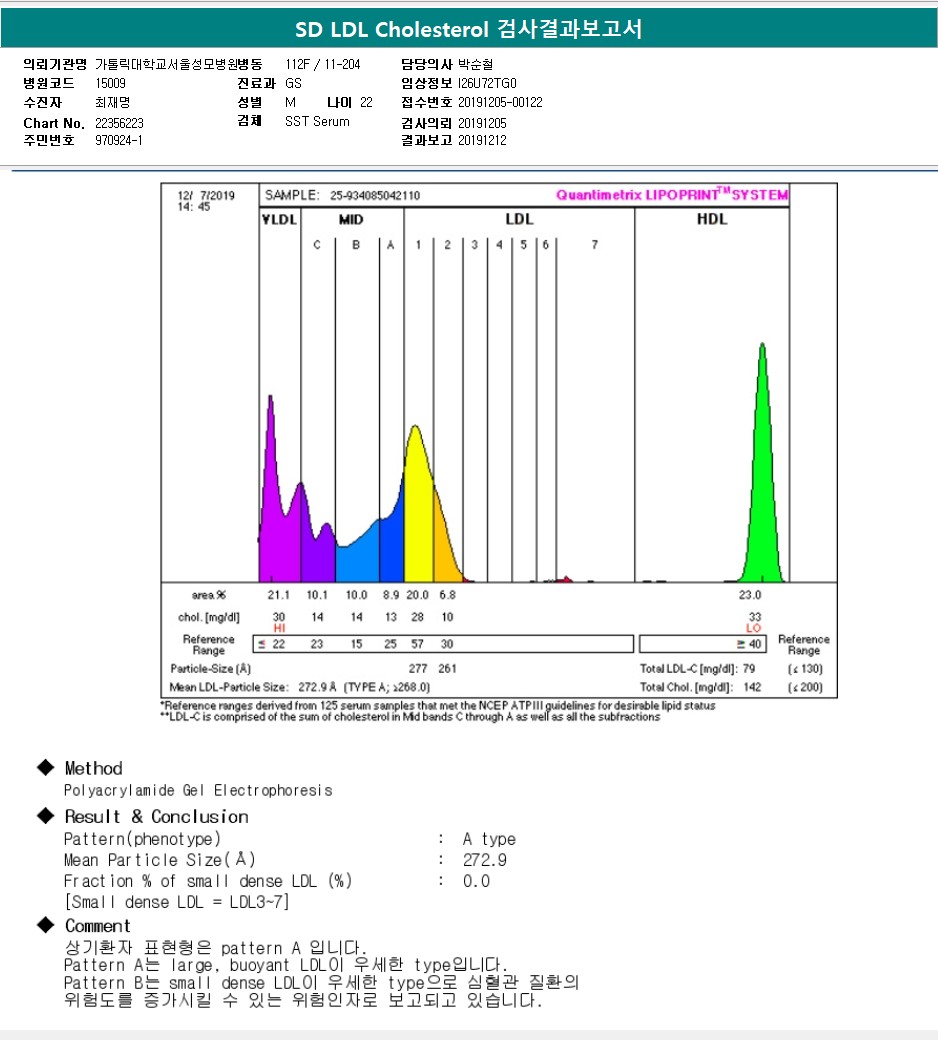Click the clinical info code 'I26U72TG0'

tap(487, 83)
